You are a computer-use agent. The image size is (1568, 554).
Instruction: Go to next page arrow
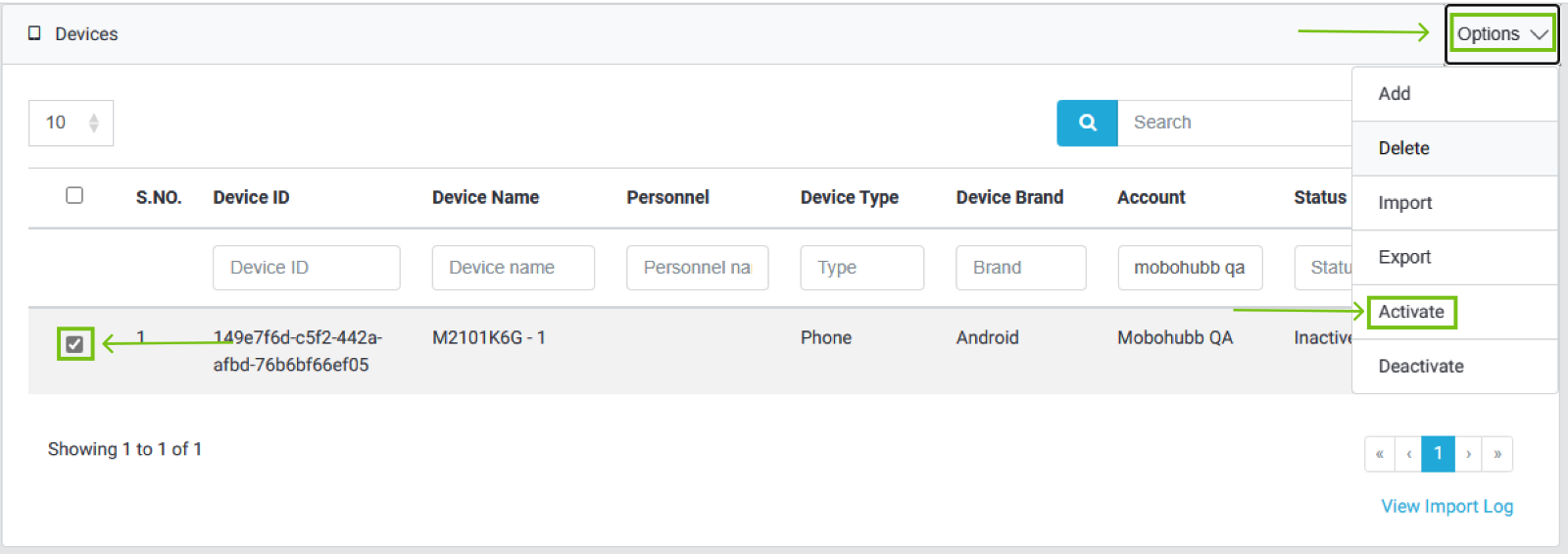(x=1468, y=454)
